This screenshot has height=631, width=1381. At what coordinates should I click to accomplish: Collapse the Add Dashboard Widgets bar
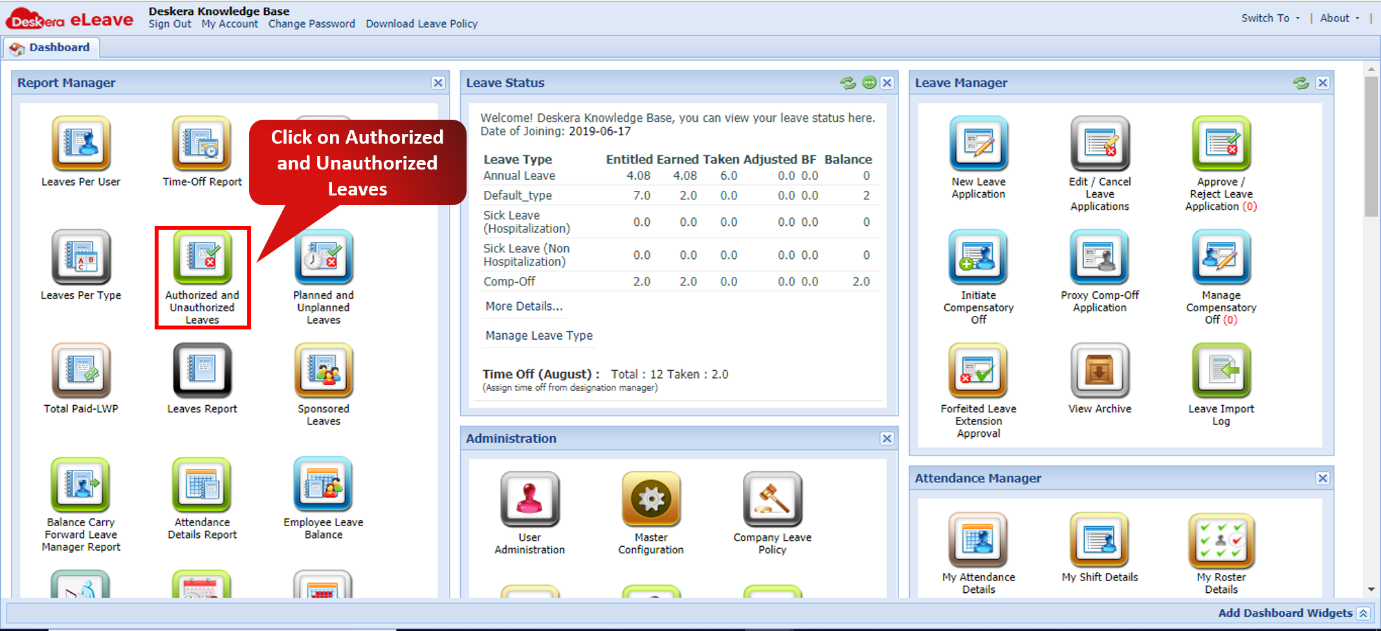[x=1363, y=613]
